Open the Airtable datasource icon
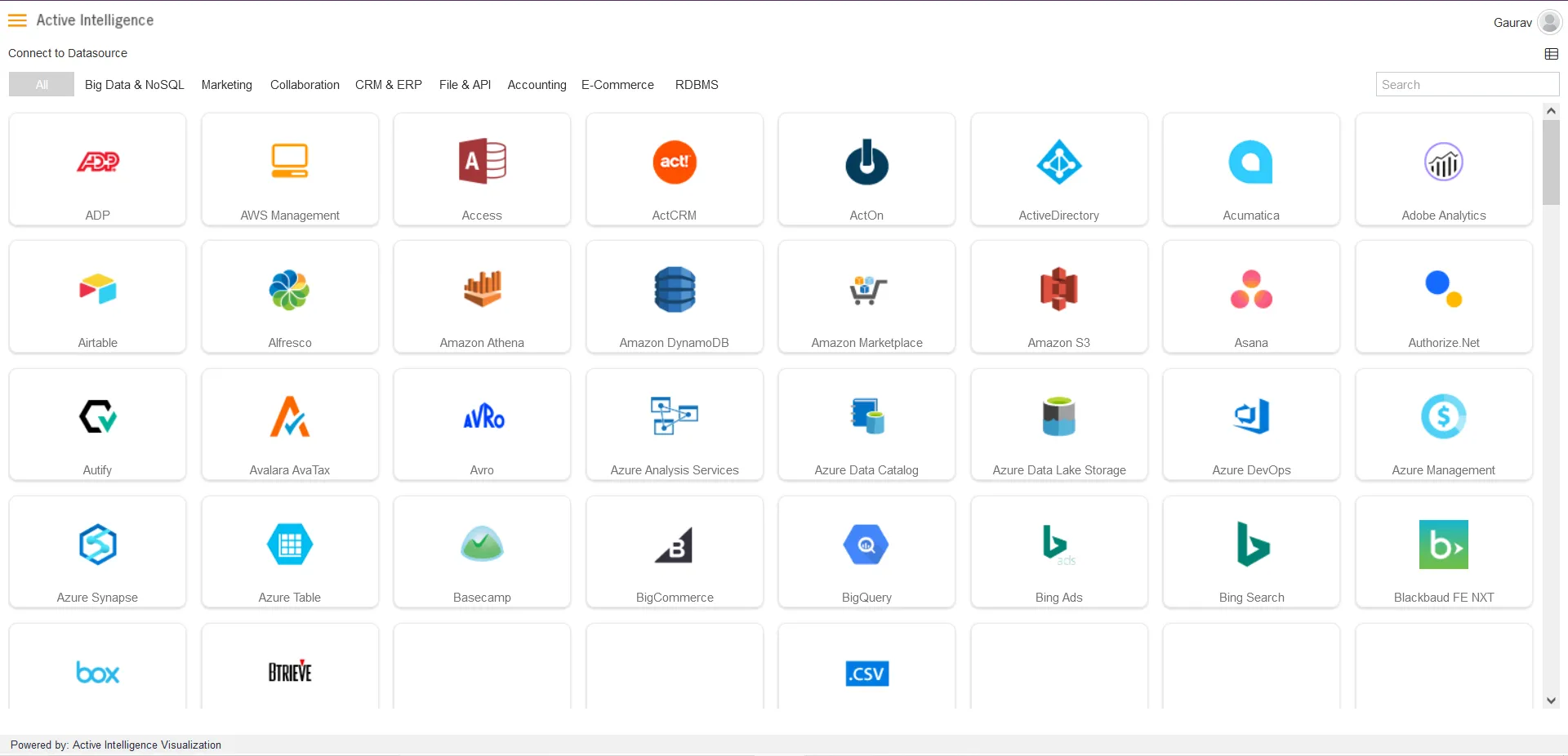This screenshot has height=756, width=1568. (x=98, y=289)
